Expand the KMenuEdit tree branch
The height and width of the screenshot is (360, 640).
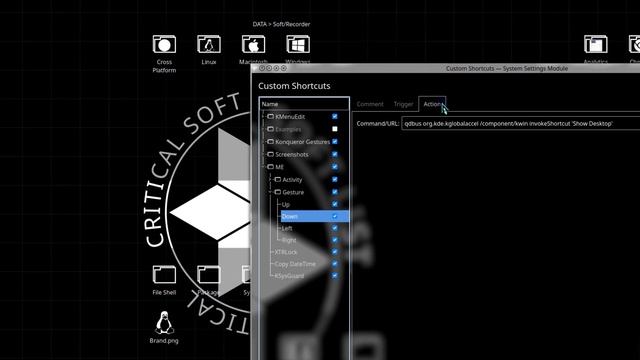tap(263, 117)
